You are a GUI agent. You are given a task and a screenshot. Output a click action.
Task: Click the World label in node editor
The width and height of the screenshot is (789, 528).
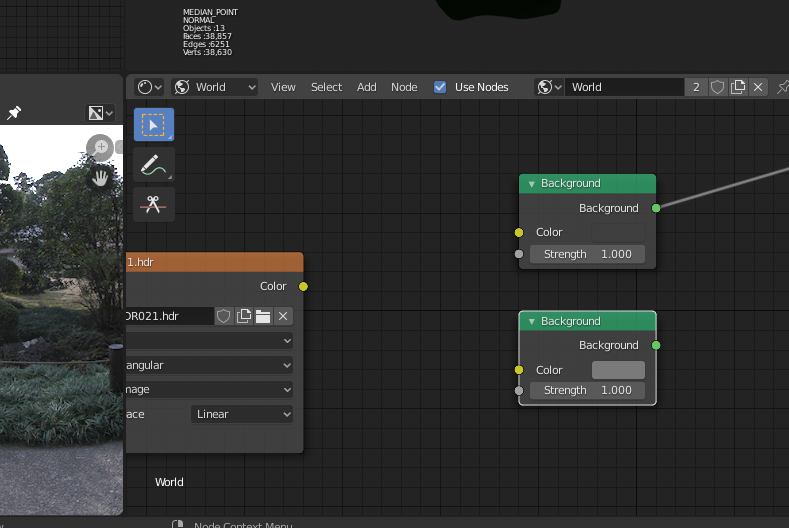click(x=169, y=482)
